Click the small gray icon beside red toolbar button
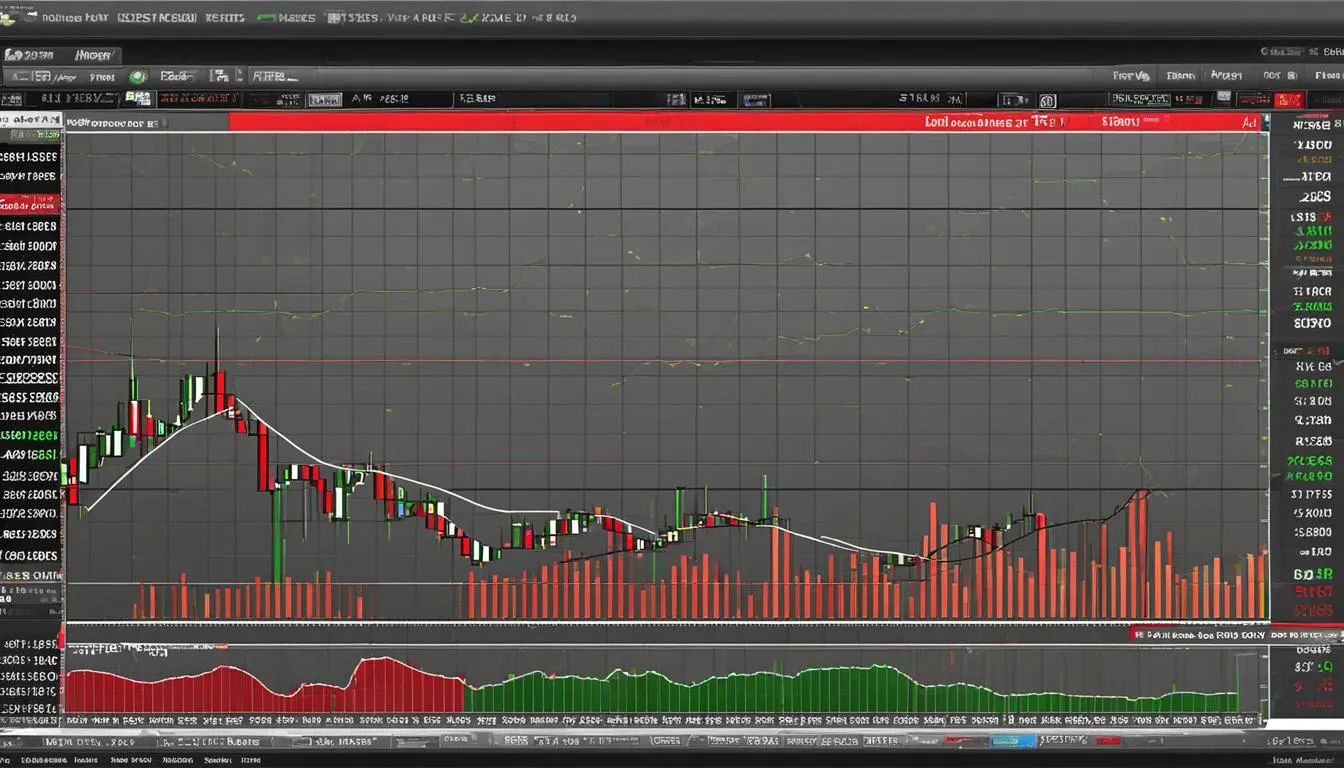 click(1223, 98)
